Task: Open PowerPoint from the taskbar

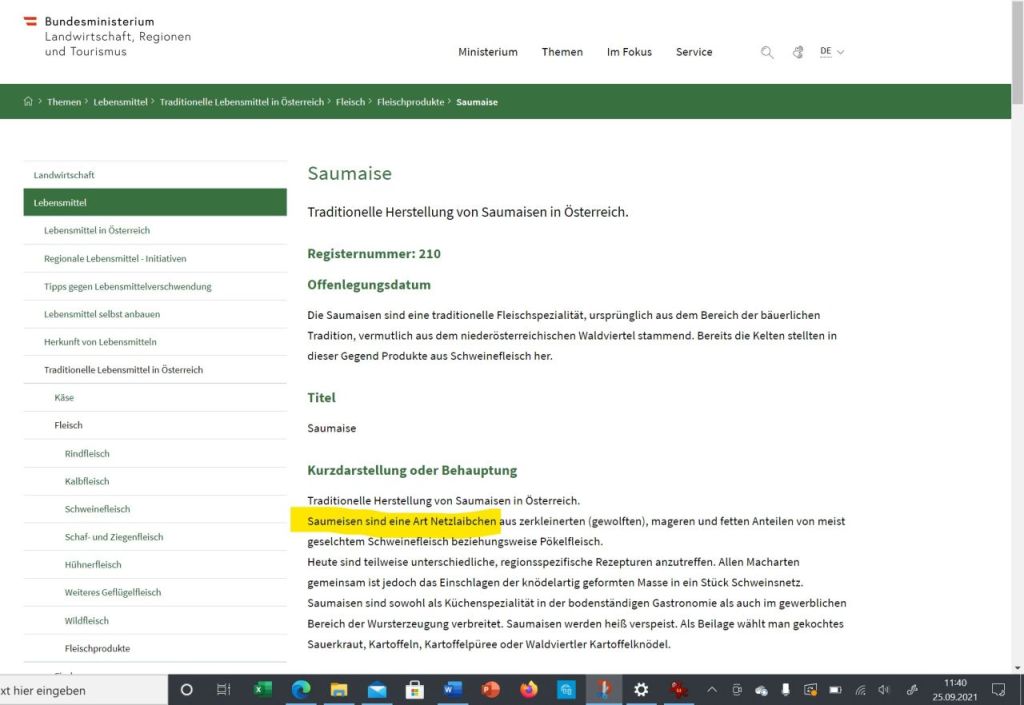Action: click(490, 690)
